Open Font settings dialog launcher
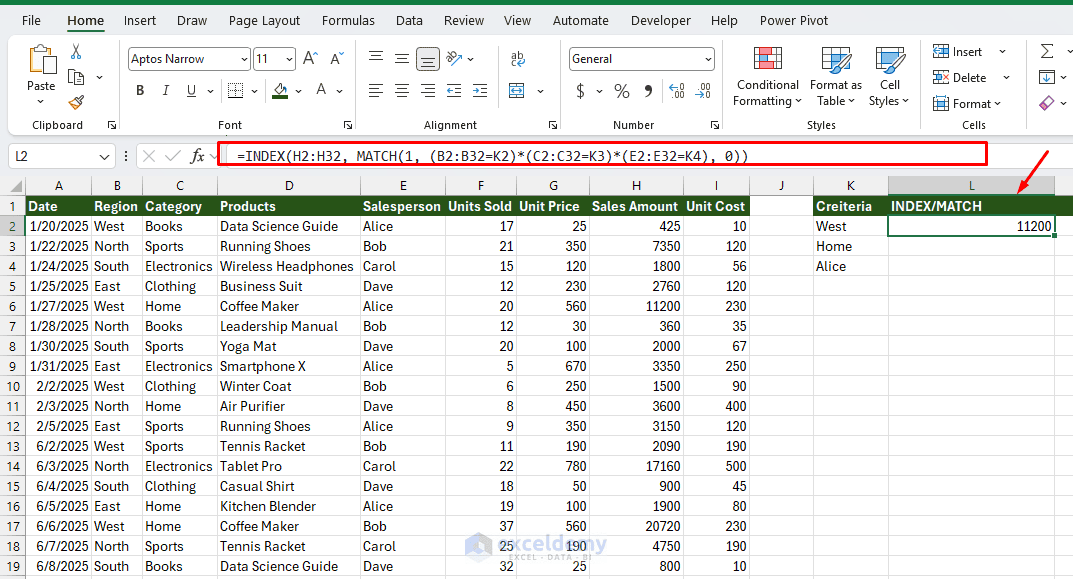 click(x=348, y=125)
